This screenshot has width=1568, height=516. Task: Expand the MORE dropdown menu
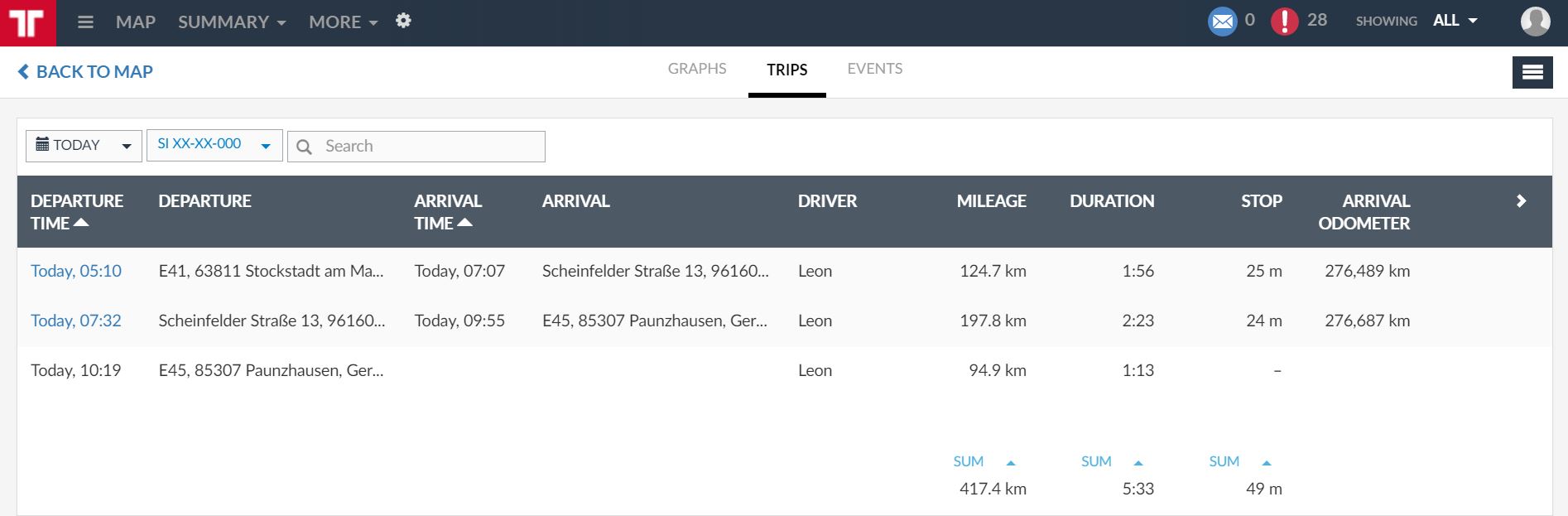pos(343,22)
